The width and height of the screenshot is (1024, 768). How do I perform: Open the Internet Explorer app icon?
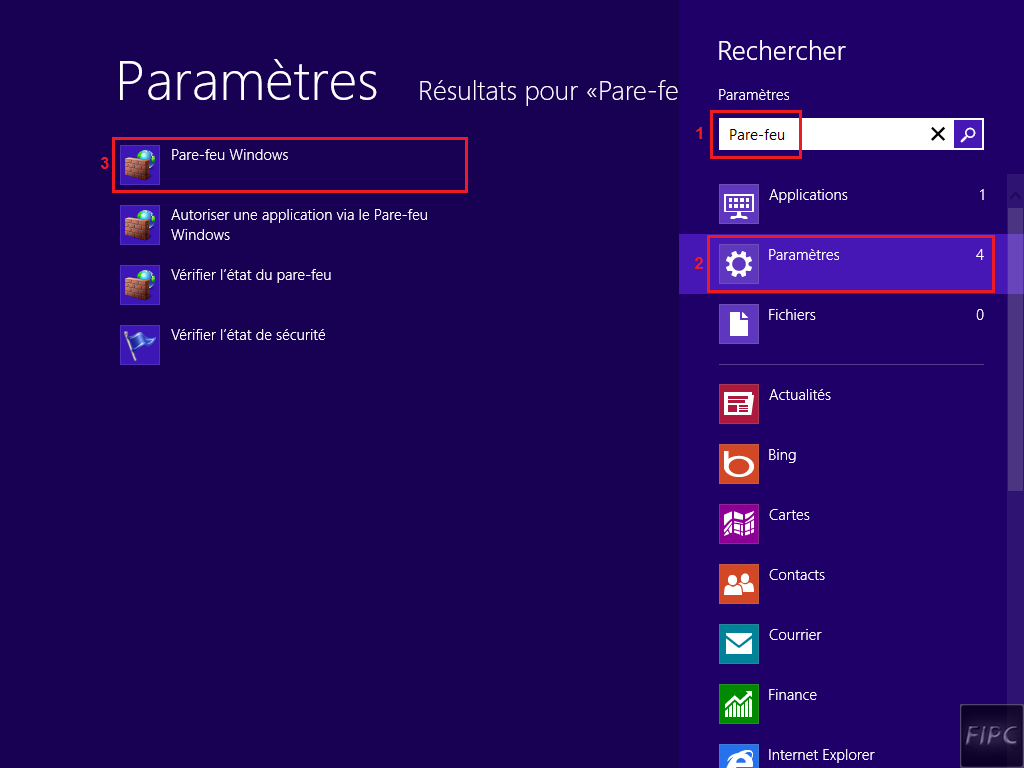tap(739, 756)
